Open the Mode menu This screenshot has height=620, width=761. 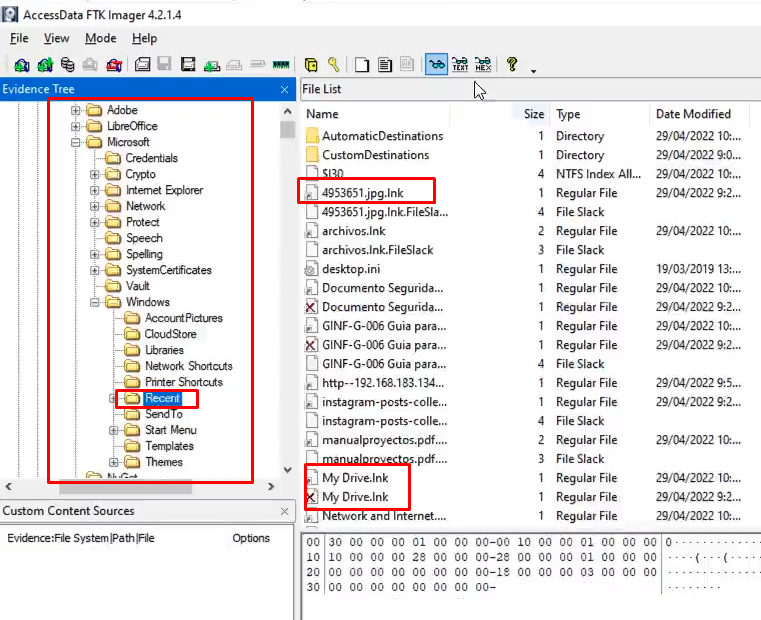[x=100, y=38]
